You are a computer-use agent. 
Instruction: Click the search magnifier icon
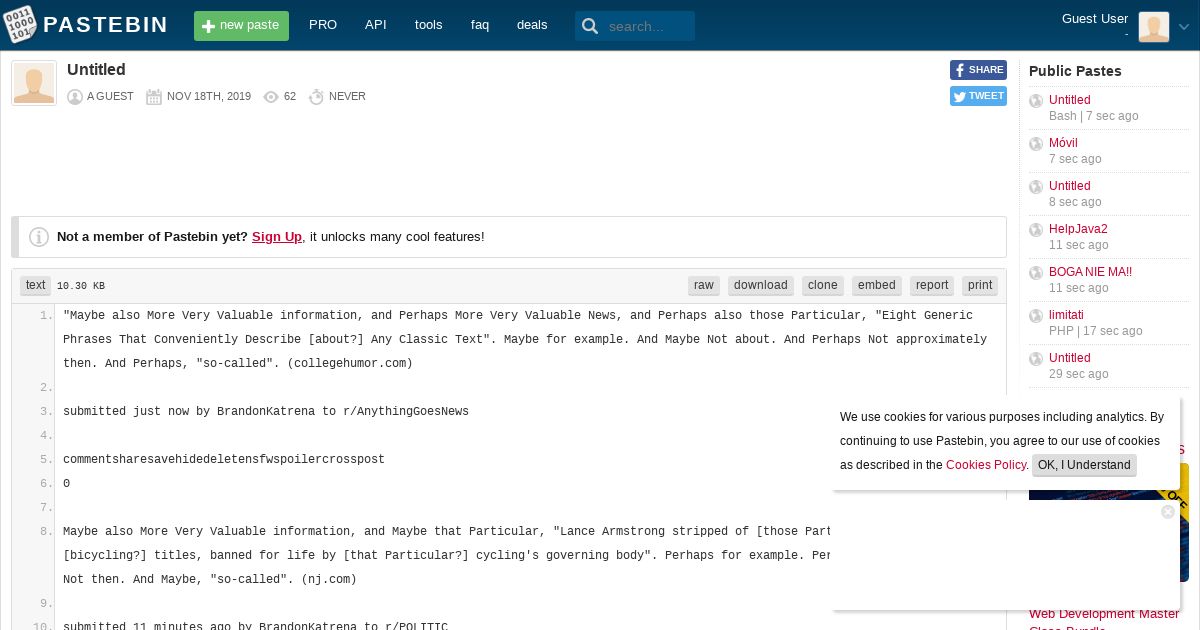590,26
